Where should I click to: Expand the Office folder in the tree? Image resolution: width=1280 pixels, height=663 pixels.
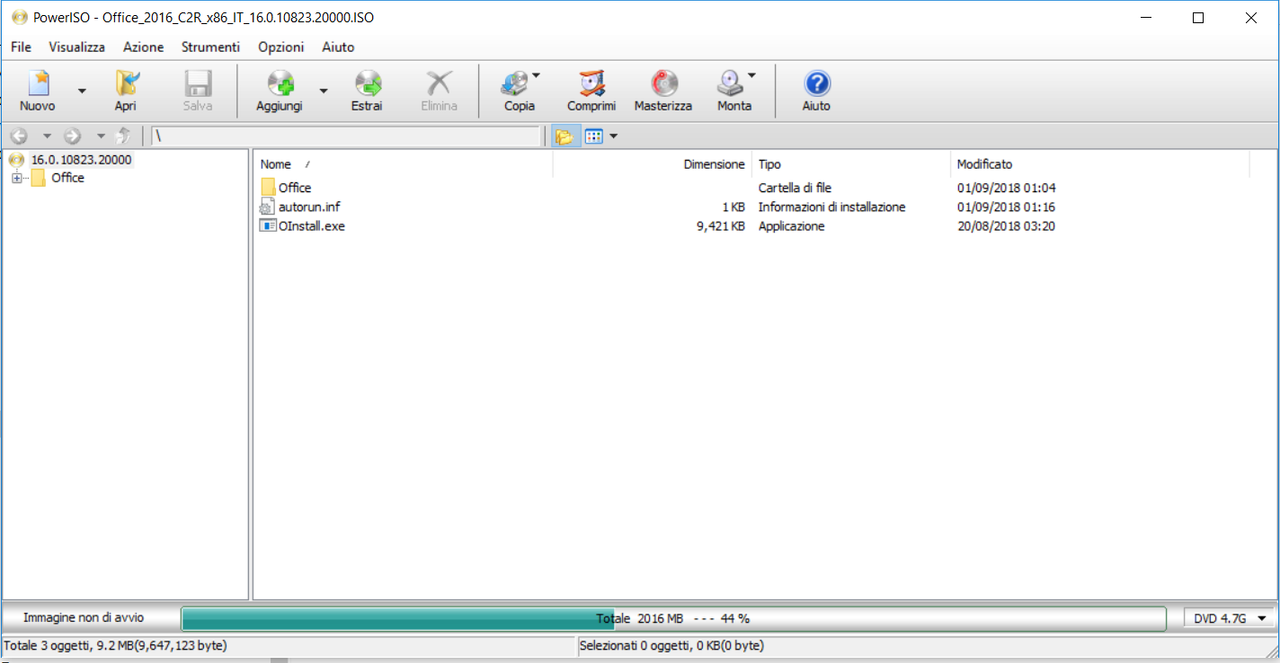[x=16, y=178]
